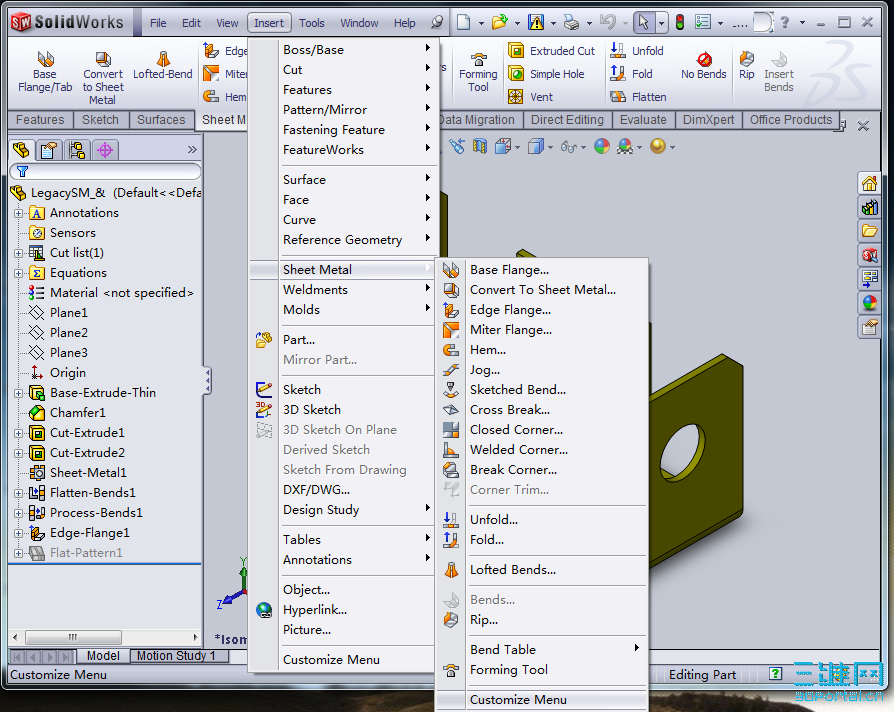
Task: Choose Lofted Bends... menu entry
Action: point(542,569)
